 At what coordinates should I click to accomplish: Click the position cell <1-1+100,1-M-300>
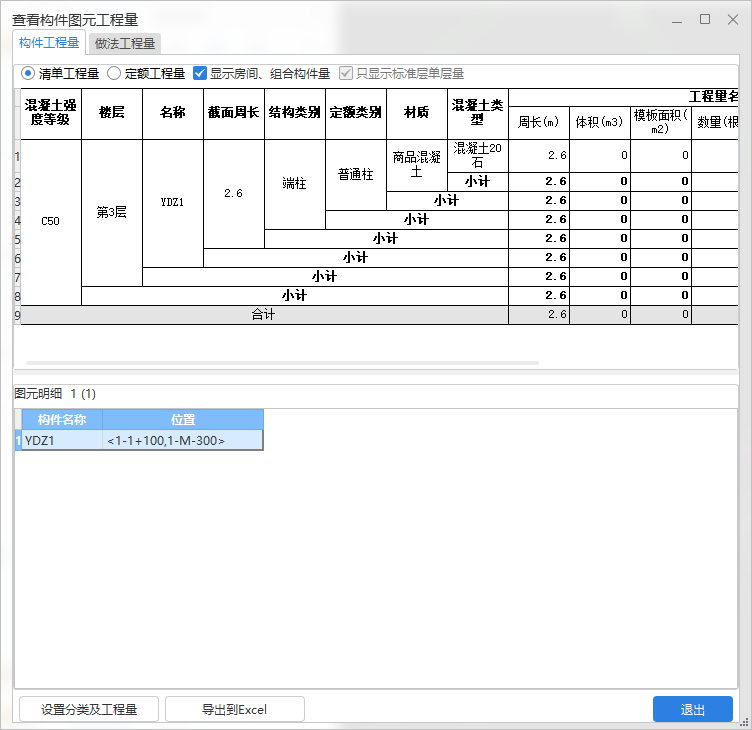click(183, 440)
